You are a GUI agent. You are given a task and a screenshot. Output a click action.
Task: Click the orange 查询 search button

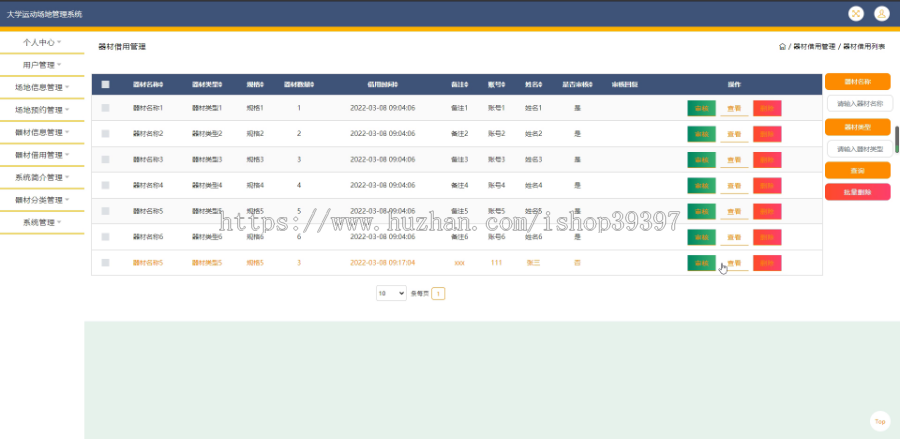(x=858, y=170)
